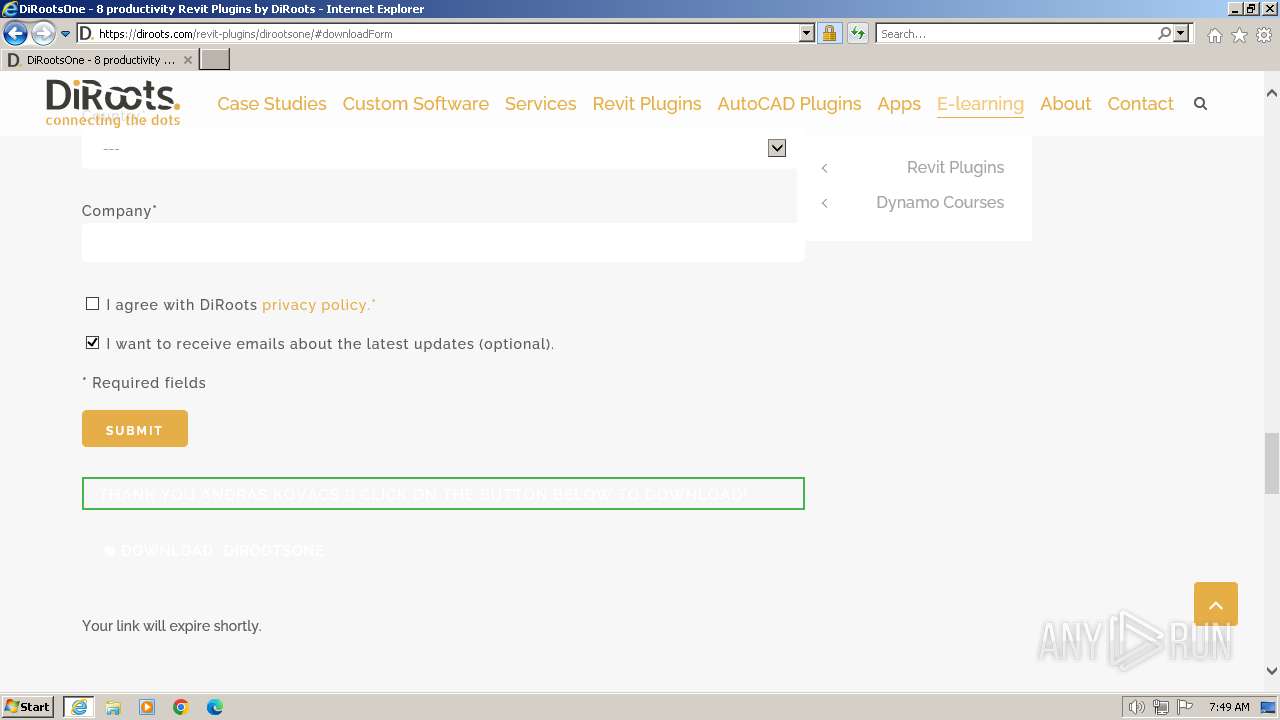This screenshot has height=720, width=1280.
Task: Launch Edge from taskbar
Action: (215, 707)
